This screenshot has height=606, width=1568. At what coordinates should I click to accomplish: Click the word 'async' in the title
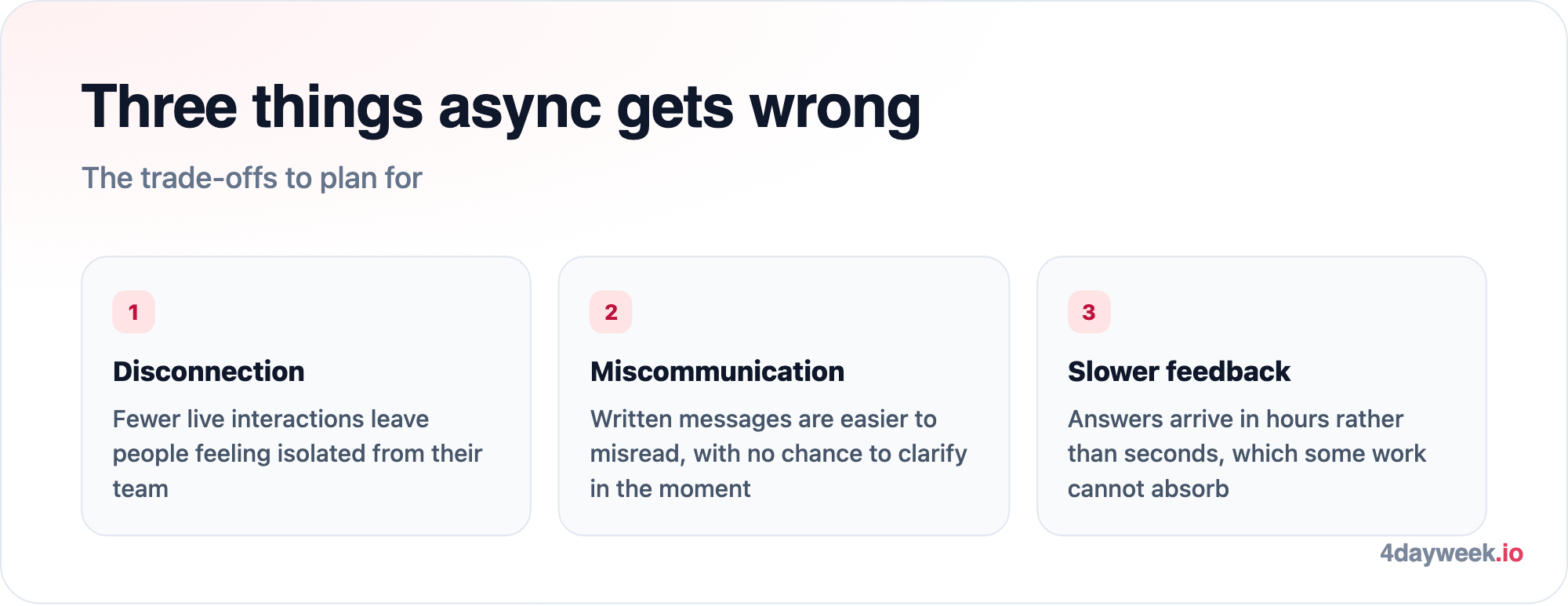[520, 109]
